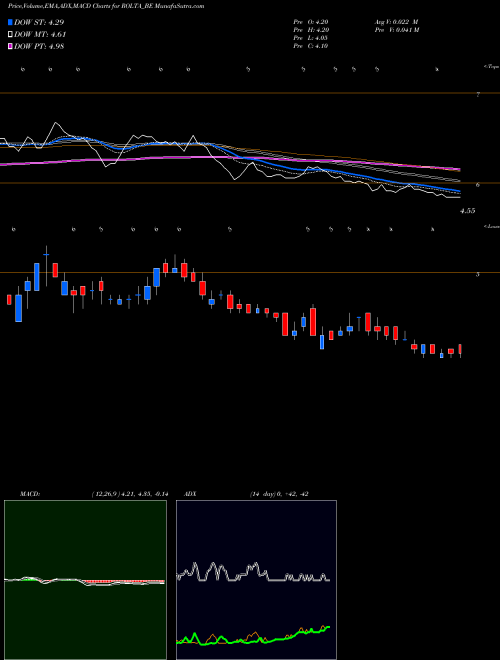Select the 'DOW MT: 4.61' legend text
Image resolution: width=500 pixels, height=660 pixels.
pyautogui.click(x=40, y=35)
